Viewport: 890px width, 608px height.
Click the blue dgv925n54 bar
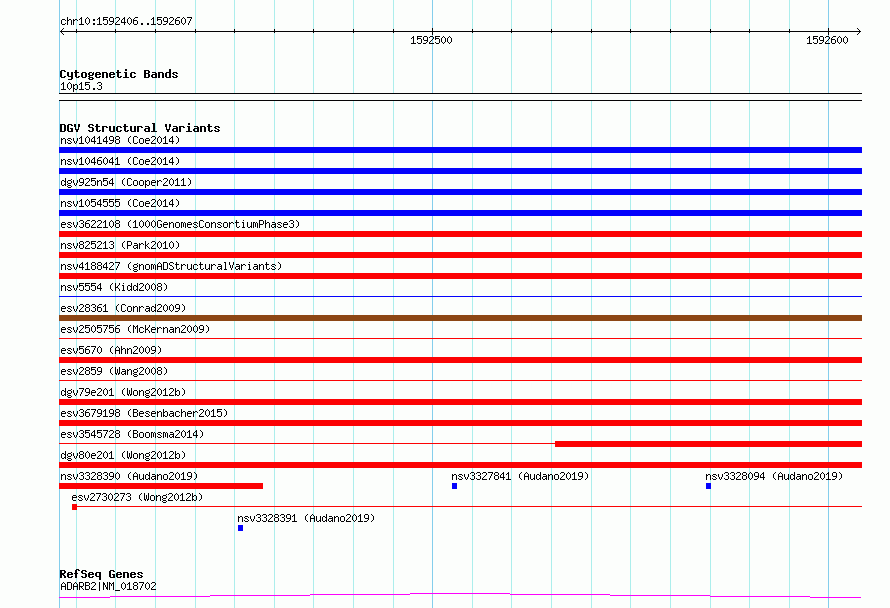tap(460, 192)
